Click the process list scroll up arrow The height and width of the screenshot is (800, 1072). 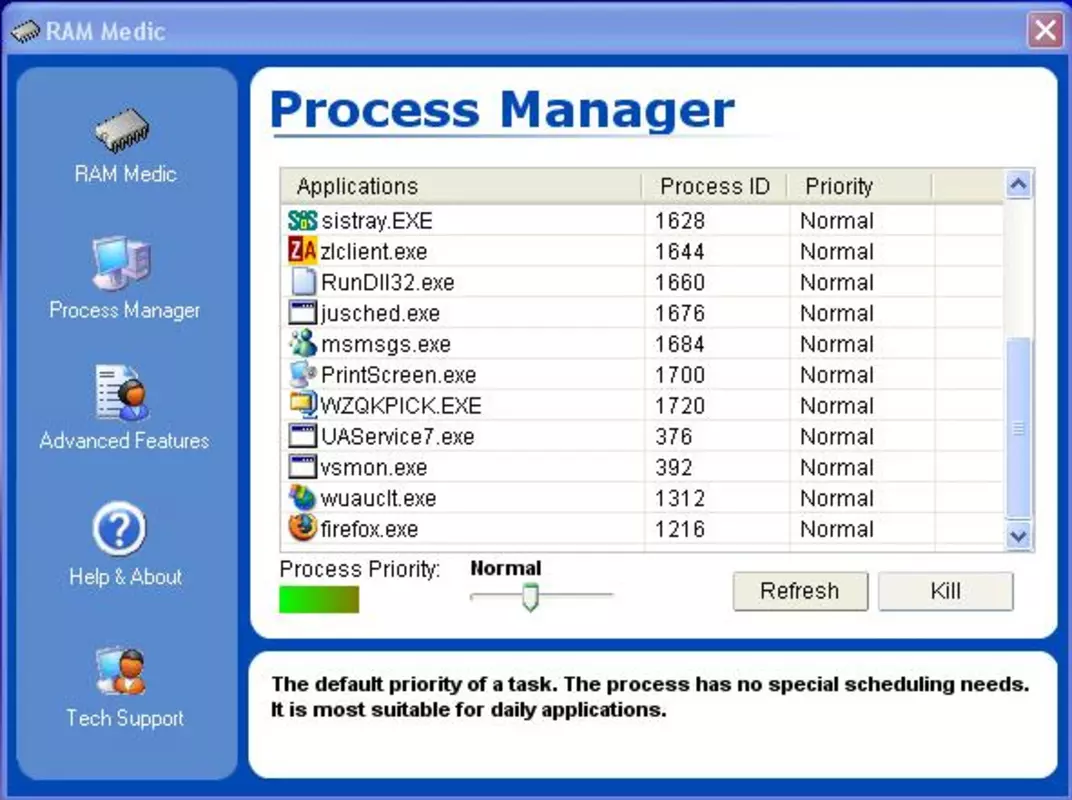pyautogui.click(x=1019, y=185)
